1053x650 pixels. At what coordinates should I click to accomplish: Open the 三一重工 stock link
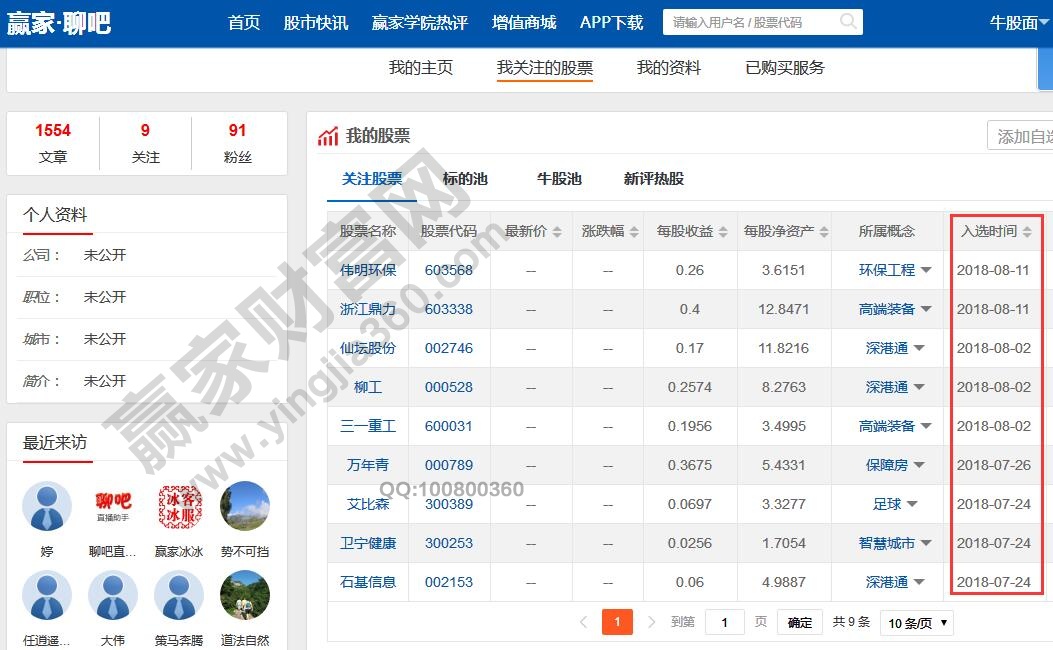368,426
